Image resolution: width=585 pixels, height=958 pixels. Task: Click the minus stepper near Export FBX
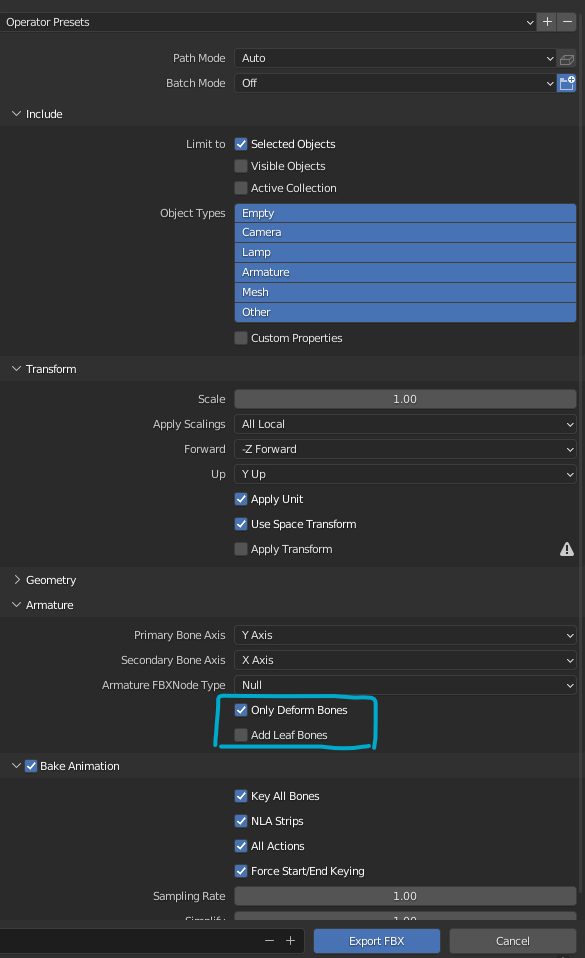coord(269,940)
